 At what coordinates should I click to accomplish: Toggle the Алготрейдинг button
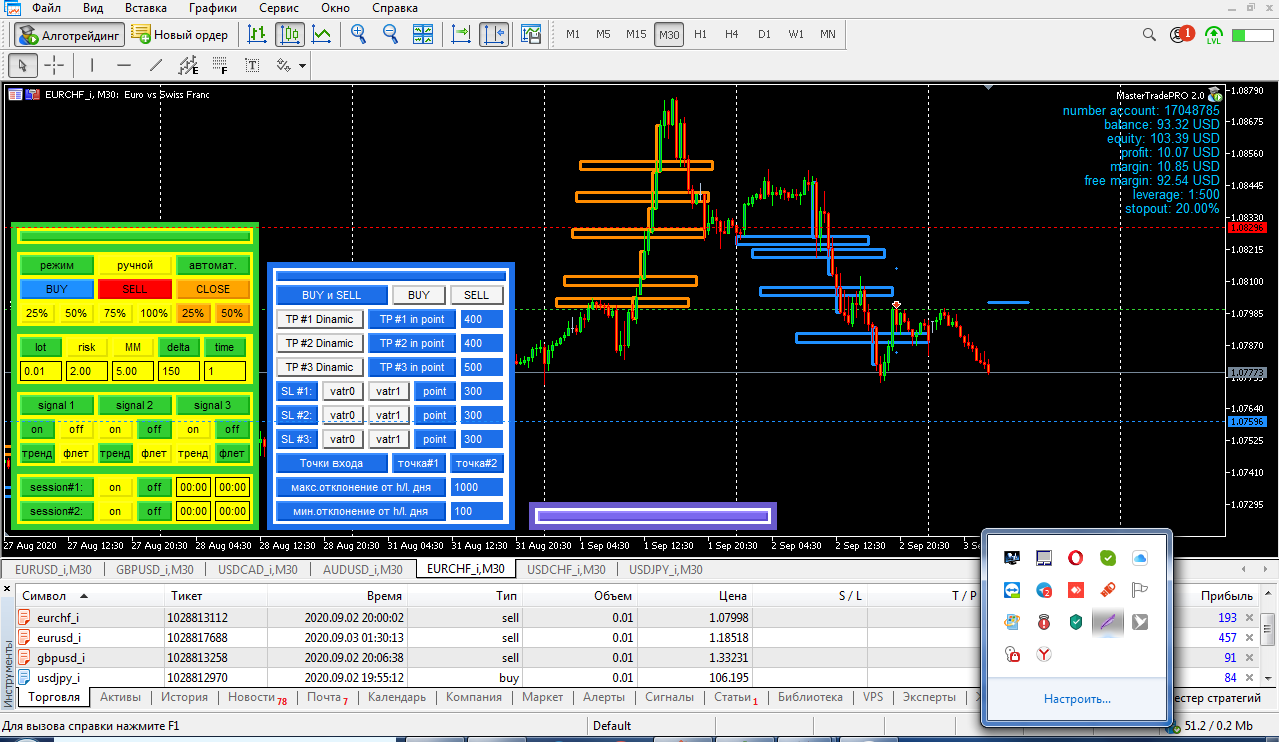point(69,35)
